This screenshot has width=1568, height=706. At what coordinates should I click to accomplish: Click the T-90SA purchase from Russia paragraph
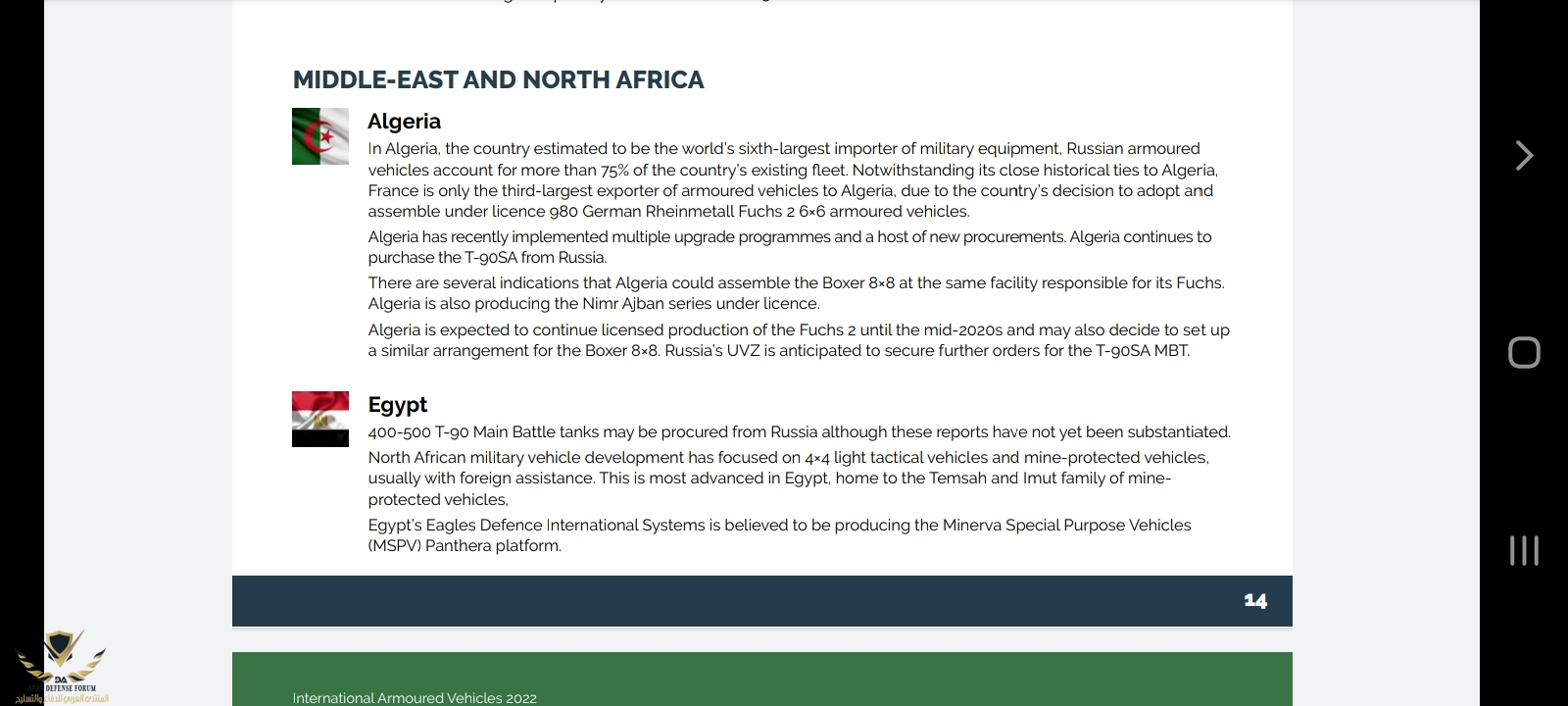pos(789,247)
